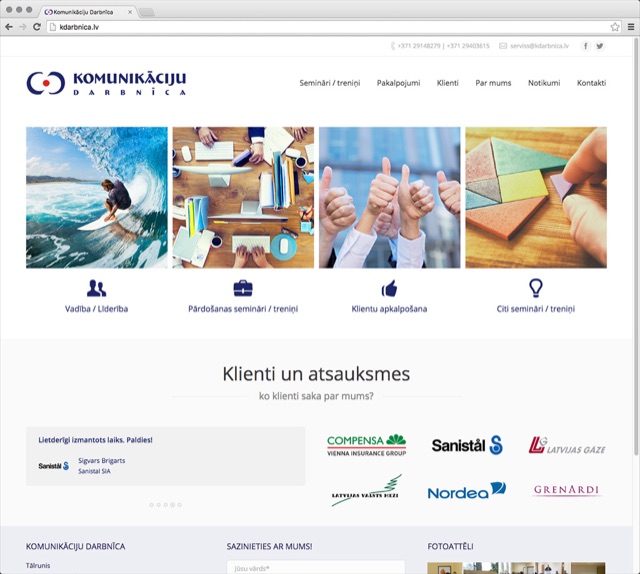Viewport: 640px width, 574px height.
Task: Open the Facebook icon in the top bar
Action: pyautogui.click(x=586, y=46)
